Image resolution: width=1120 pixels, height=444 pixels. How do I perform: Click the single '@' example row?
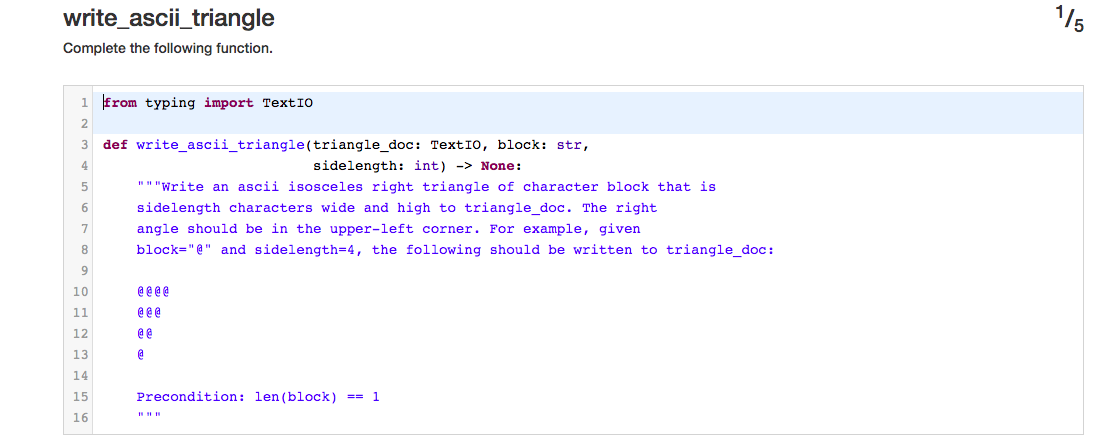pos(141,355)
